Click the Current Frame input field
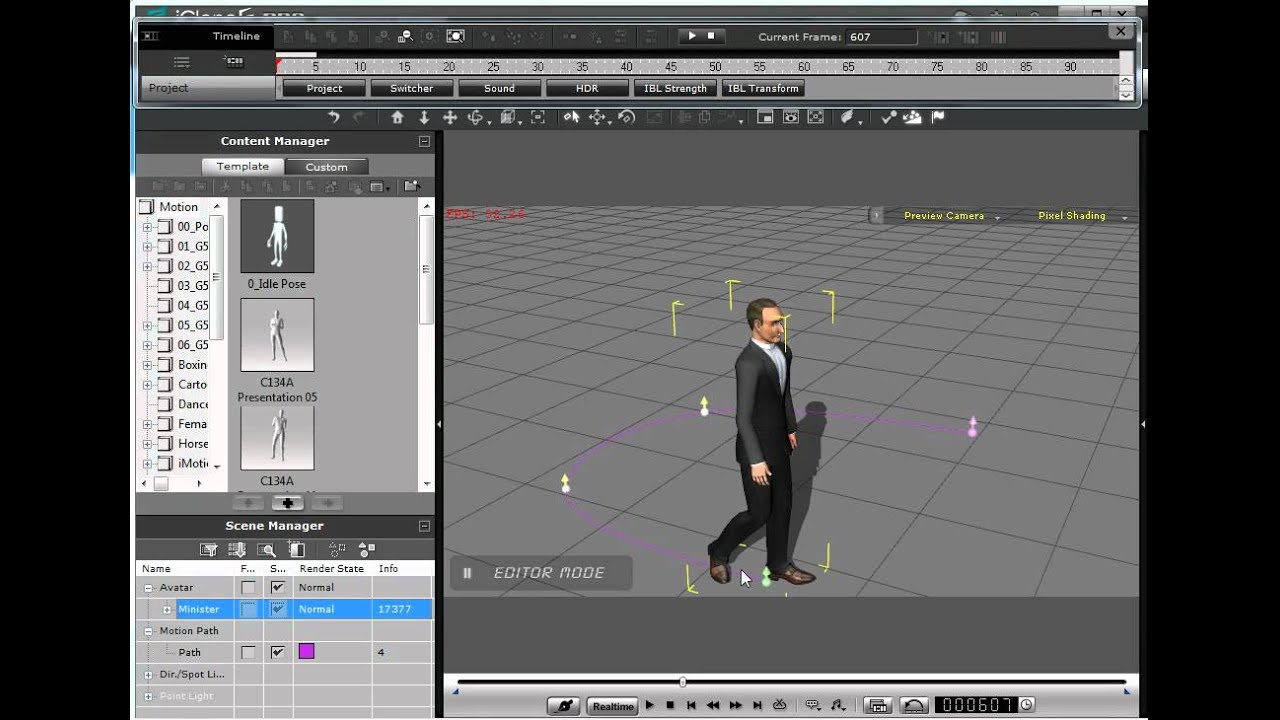 click(882, 37)
